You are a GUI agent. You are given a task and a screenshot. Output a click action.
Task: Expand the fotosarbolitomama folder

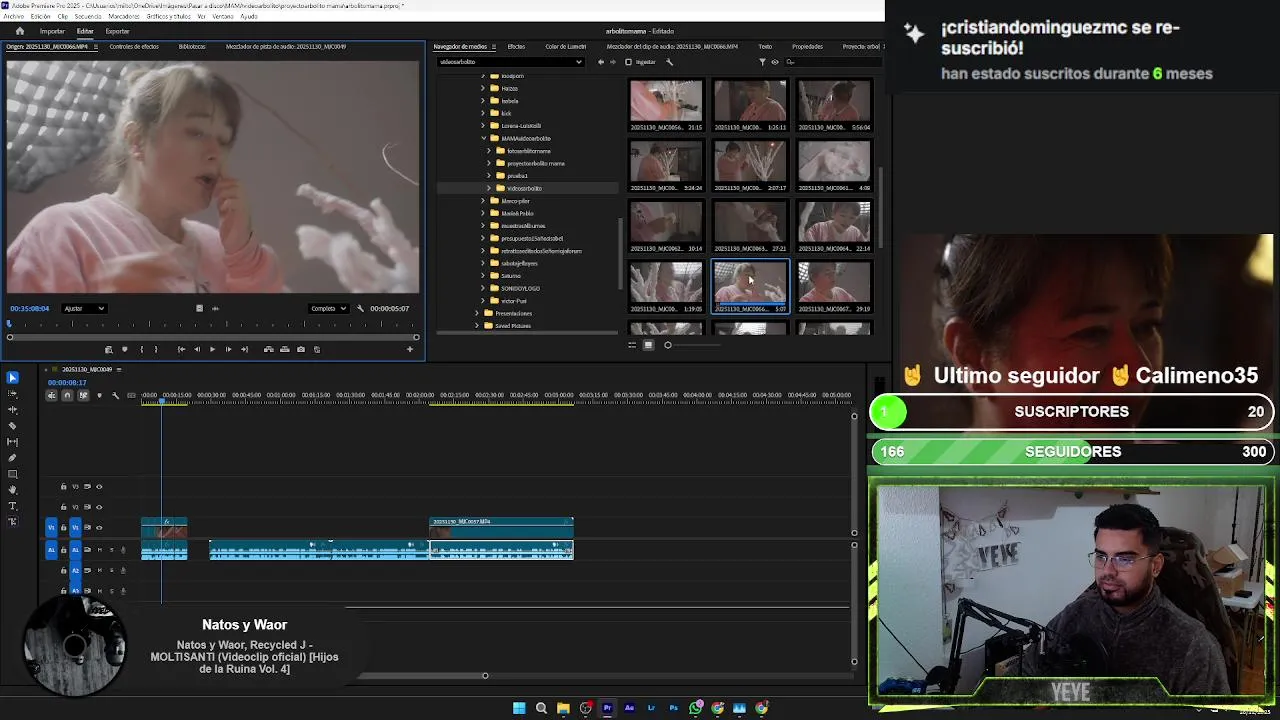[489, 151]
